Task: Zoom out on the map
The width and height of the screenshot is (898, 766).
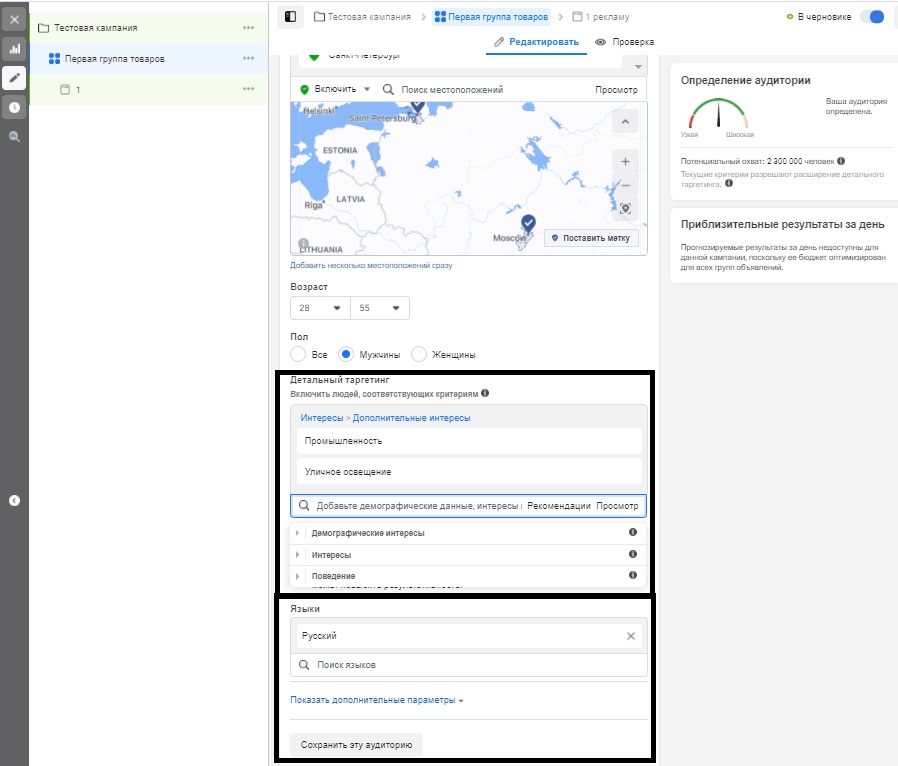Action: [625, 185]
